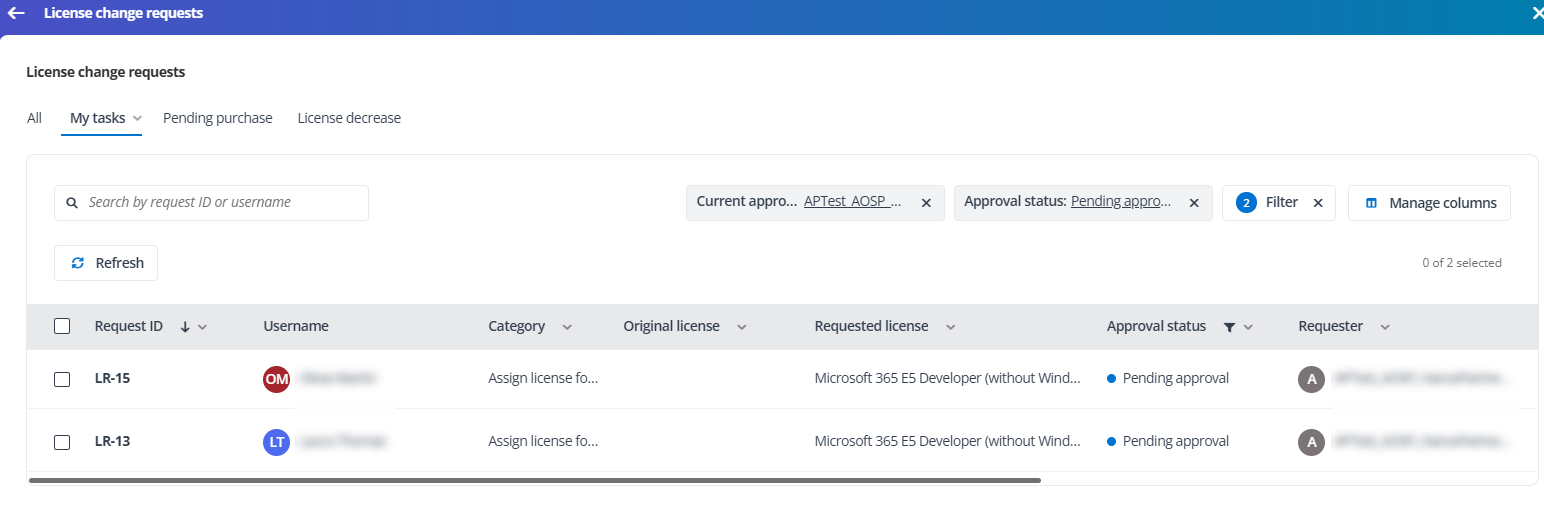The width and height of the screenshot is (1544, 511).
Task: Switch to the Pending purchase tab
Action: (x=217, y=118)
